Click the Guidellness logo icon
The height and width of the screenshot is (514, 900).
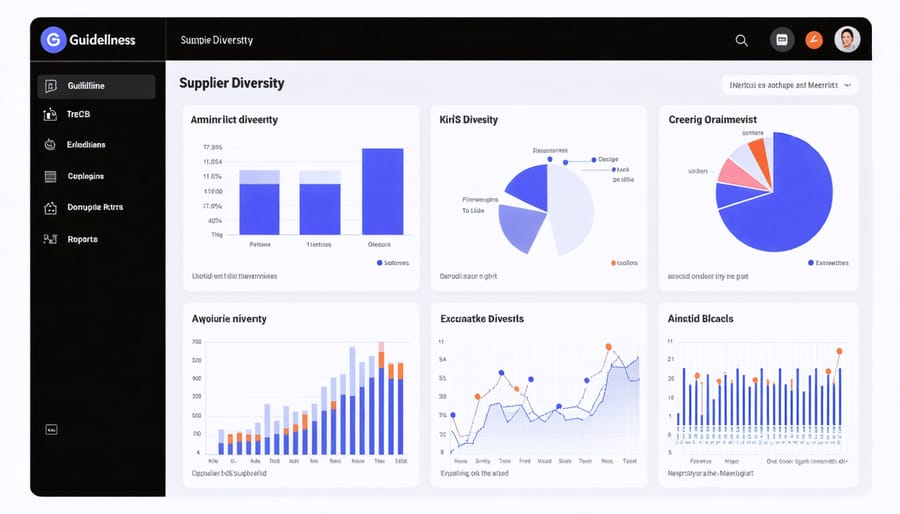point(53,40)
